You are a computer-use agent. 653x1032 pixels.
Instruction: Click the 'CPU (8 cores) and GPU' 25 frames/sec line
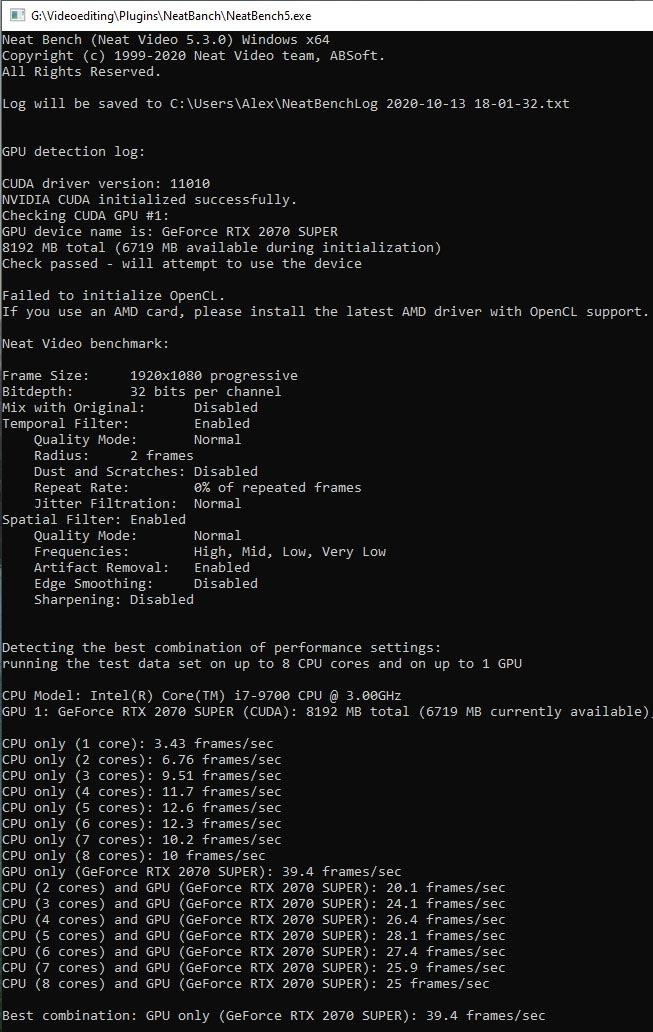point(246,983)
